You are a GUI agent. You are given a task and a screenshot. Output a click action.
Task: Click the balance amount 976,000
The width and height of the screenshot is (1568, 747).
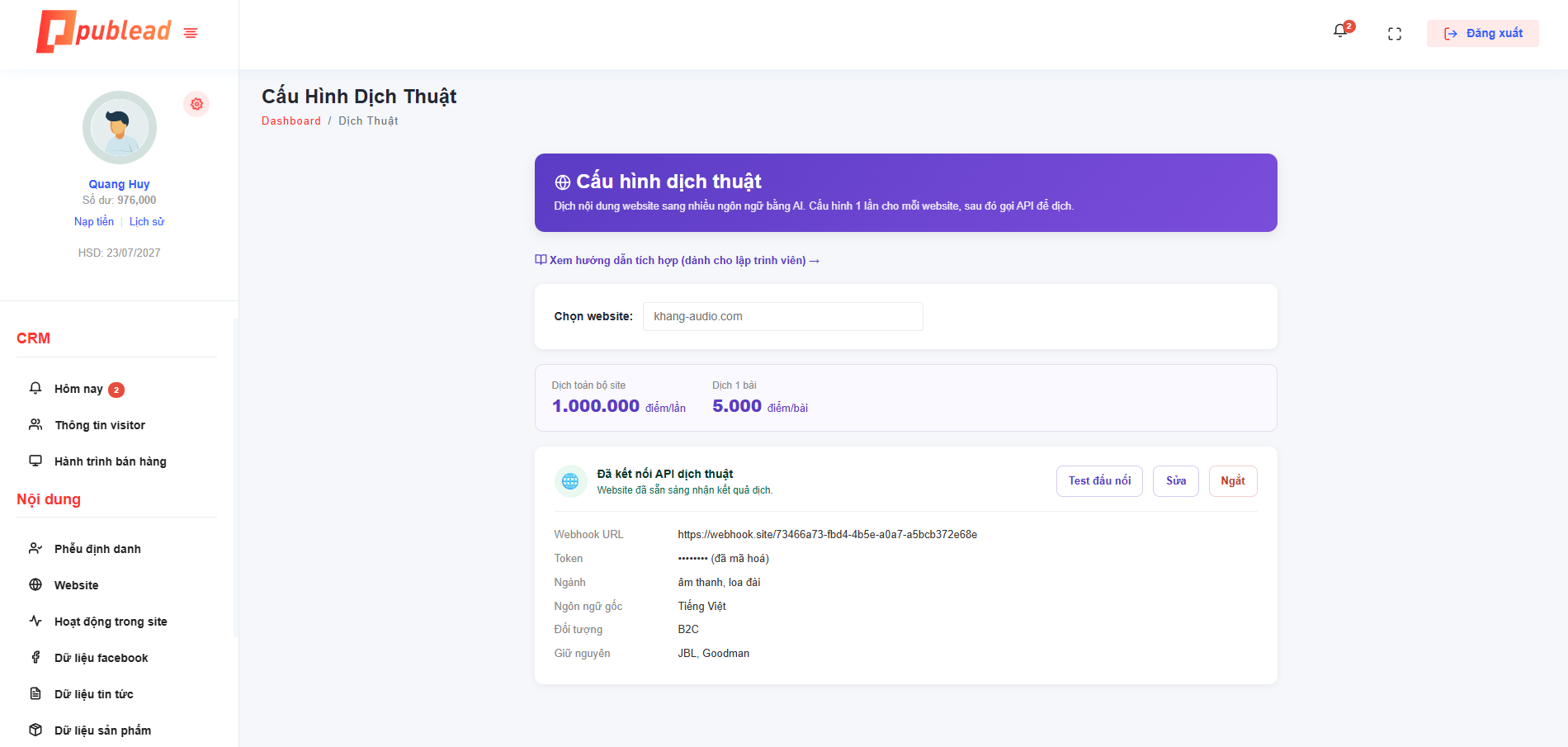pos(137,200)
